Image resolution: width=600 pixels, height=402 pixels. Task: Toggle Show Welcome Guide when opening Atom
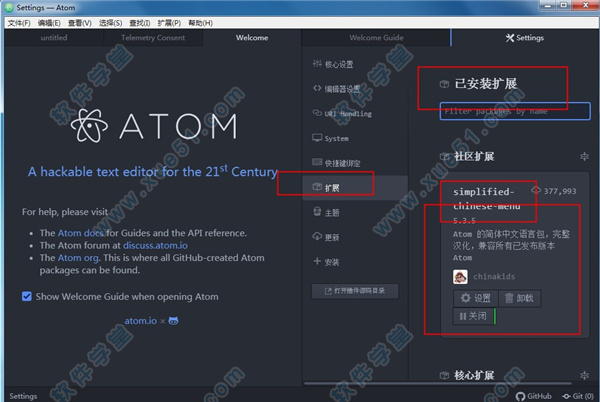tap(27, 296)
